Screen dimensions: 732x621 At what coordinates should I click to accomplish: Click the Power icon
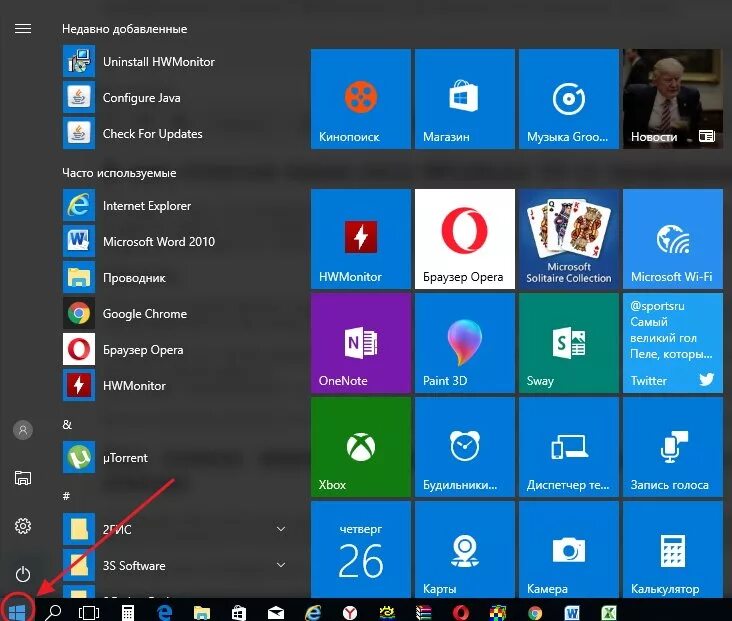[23, 574]
